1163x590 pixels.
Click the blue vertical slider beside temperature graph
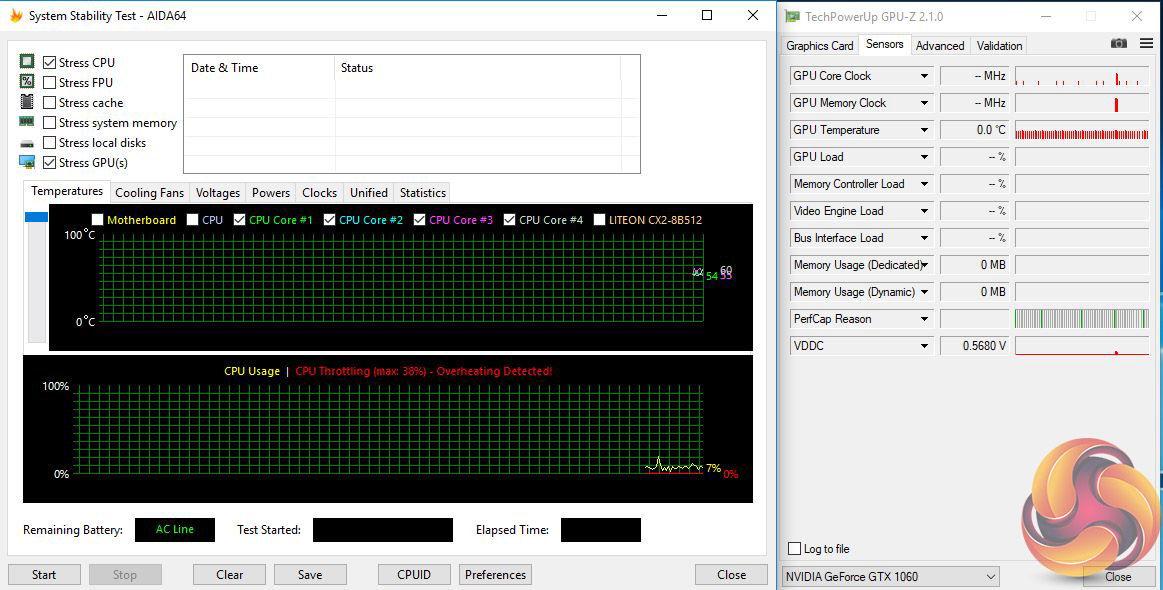(x=36, y=217)
